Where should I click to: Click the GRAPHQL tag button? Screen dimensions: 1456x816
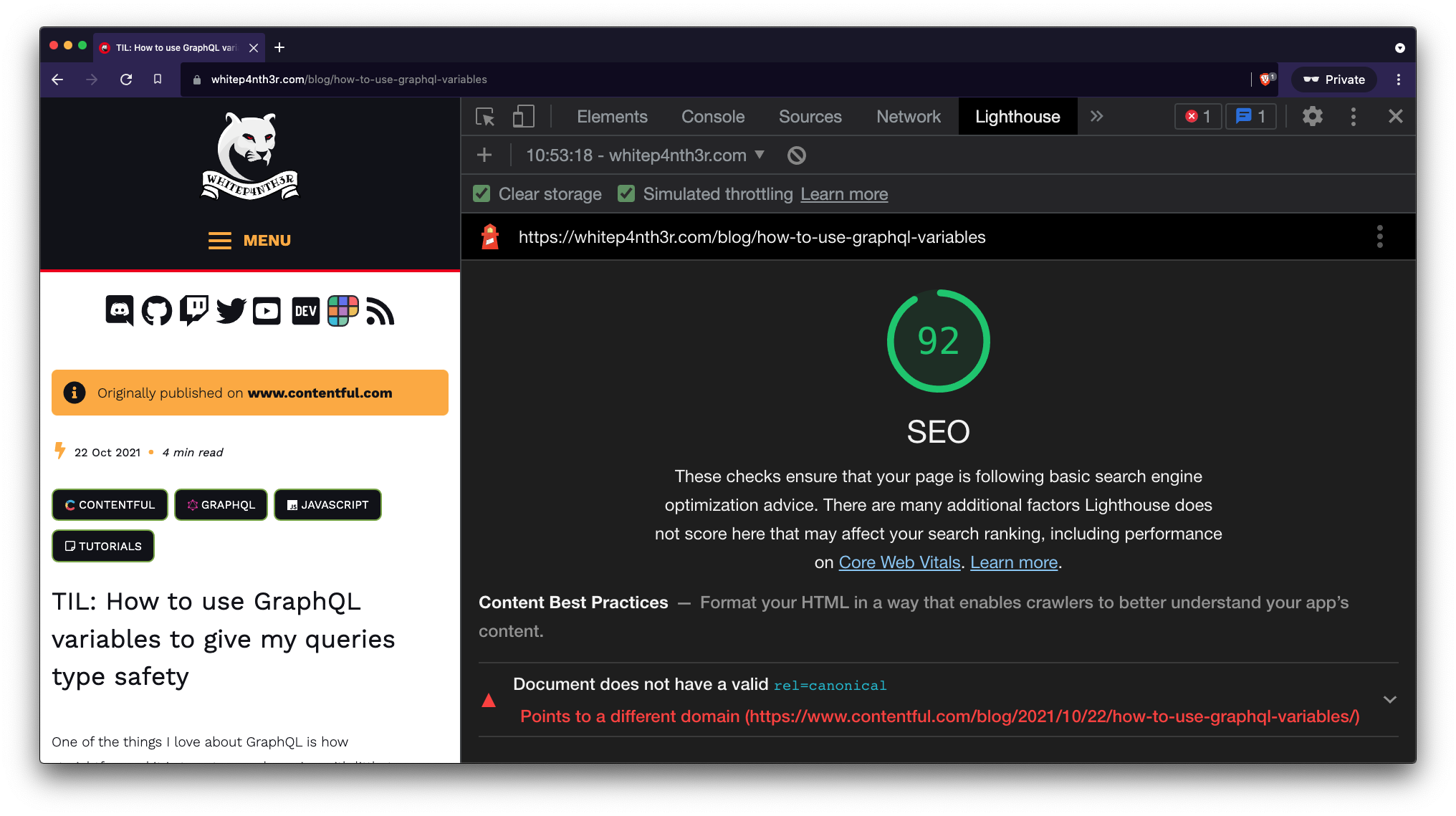click(221, 505)
